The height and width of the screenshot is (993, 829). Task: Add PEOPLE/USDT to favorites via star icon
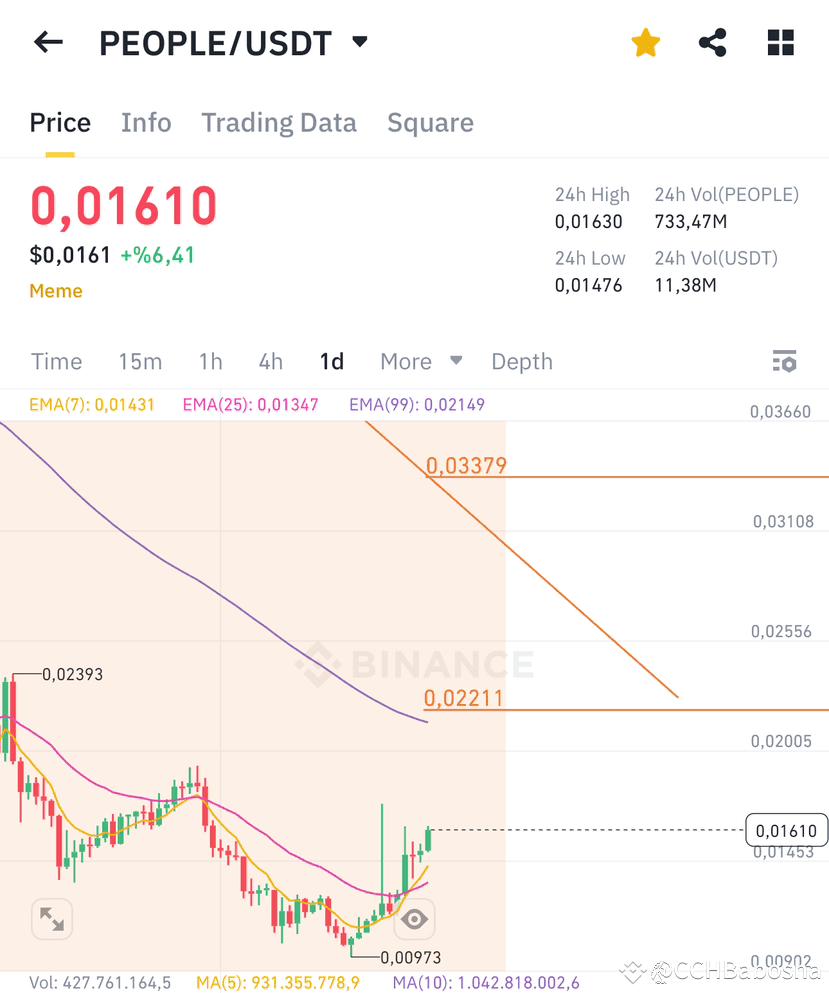click(x=645, y=42)
